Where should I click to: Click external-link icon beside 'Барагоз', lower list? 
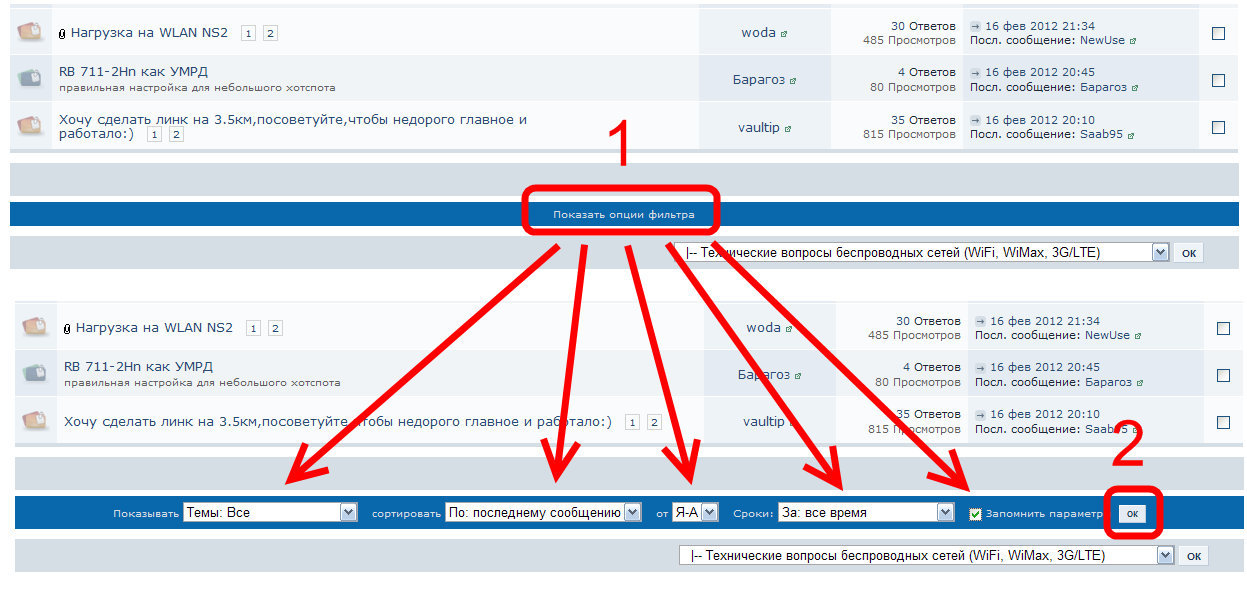798,376
